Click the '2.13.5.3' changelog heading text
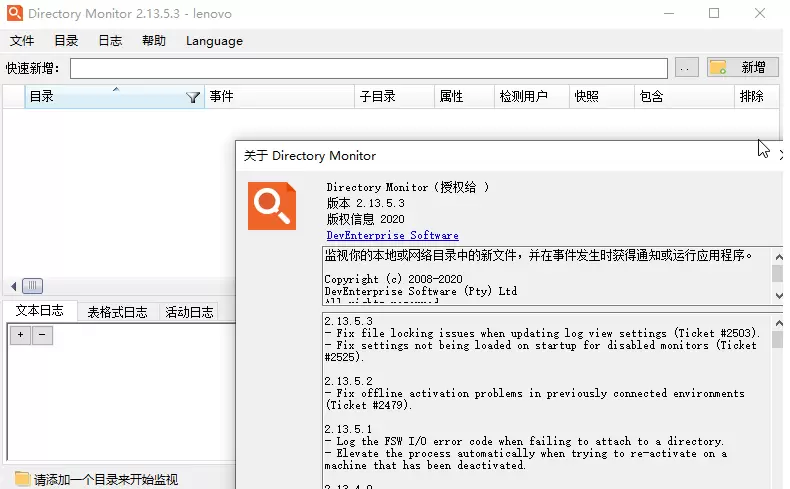 point(349,321)
